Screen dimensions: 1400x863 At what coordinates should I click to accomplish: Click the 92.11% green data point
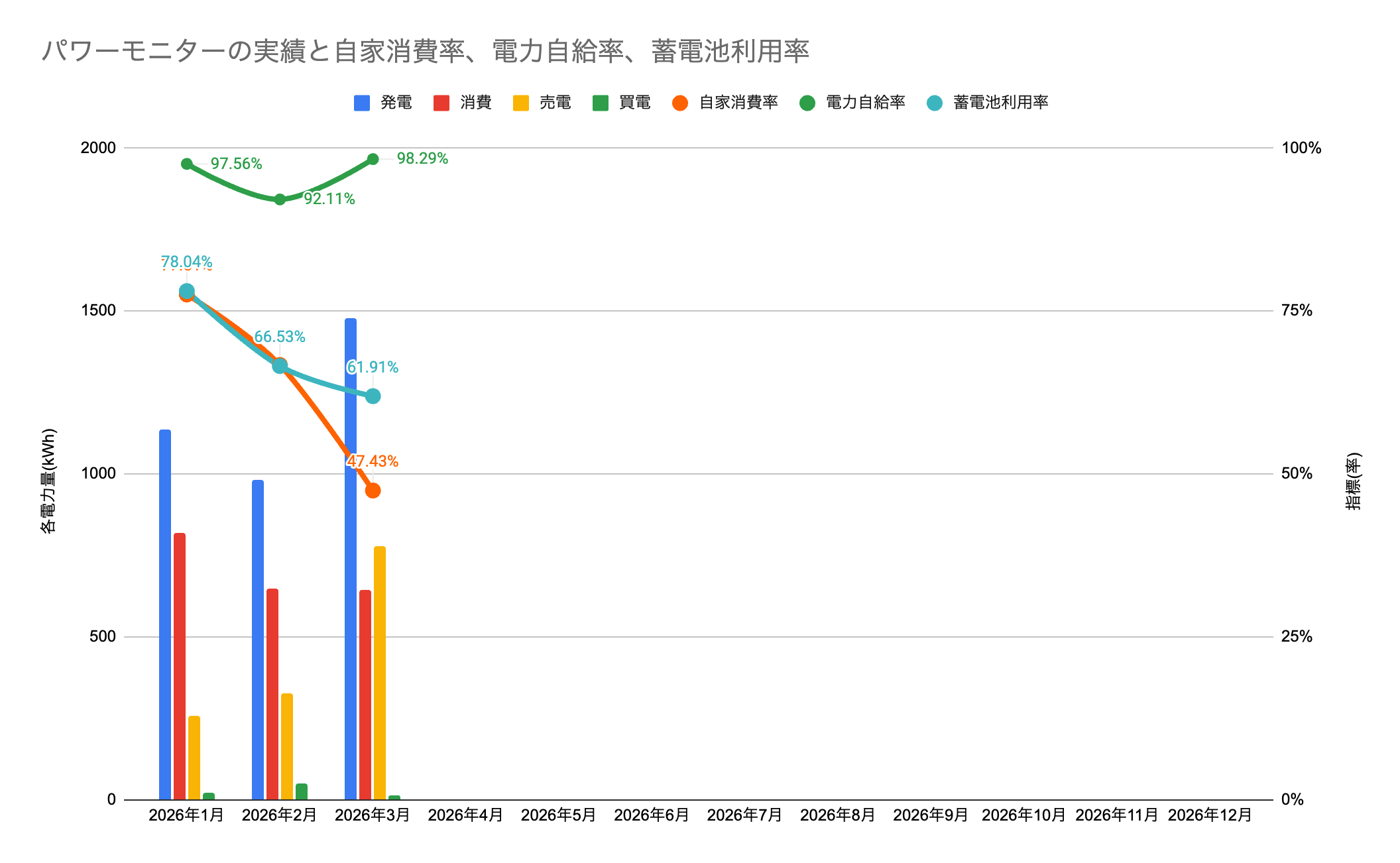(x=280, y=200)
